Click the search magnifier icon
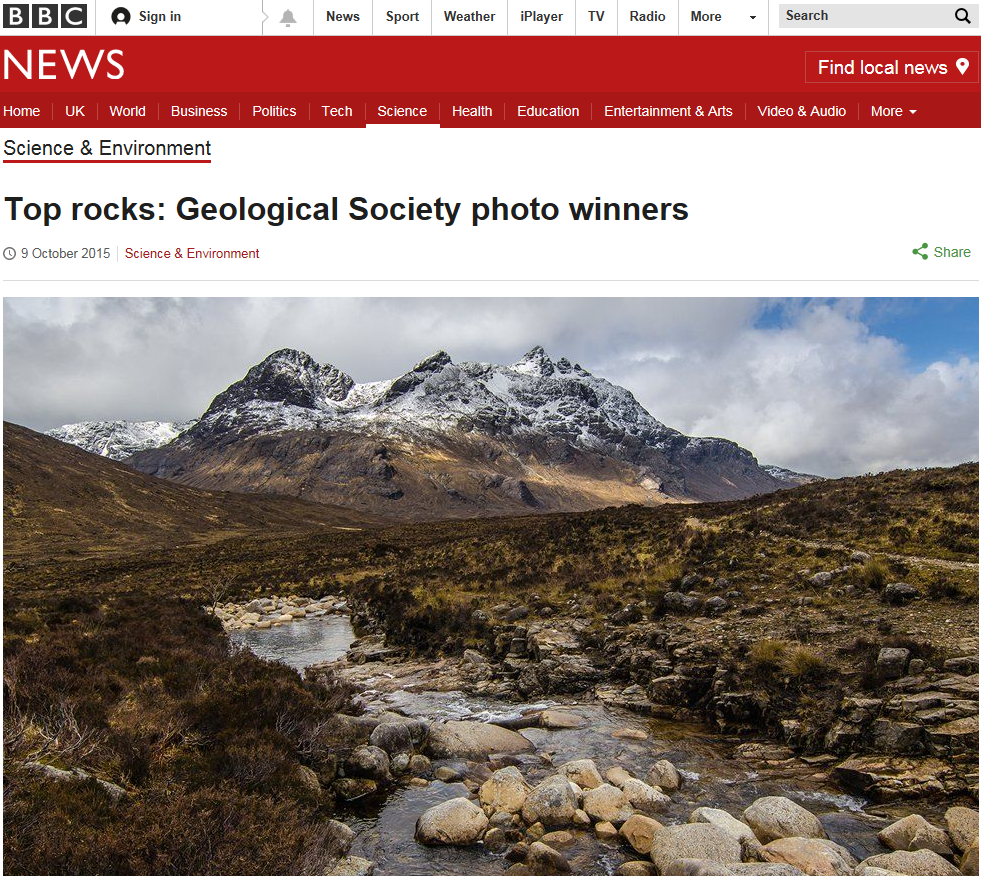 tap(963, 16)
